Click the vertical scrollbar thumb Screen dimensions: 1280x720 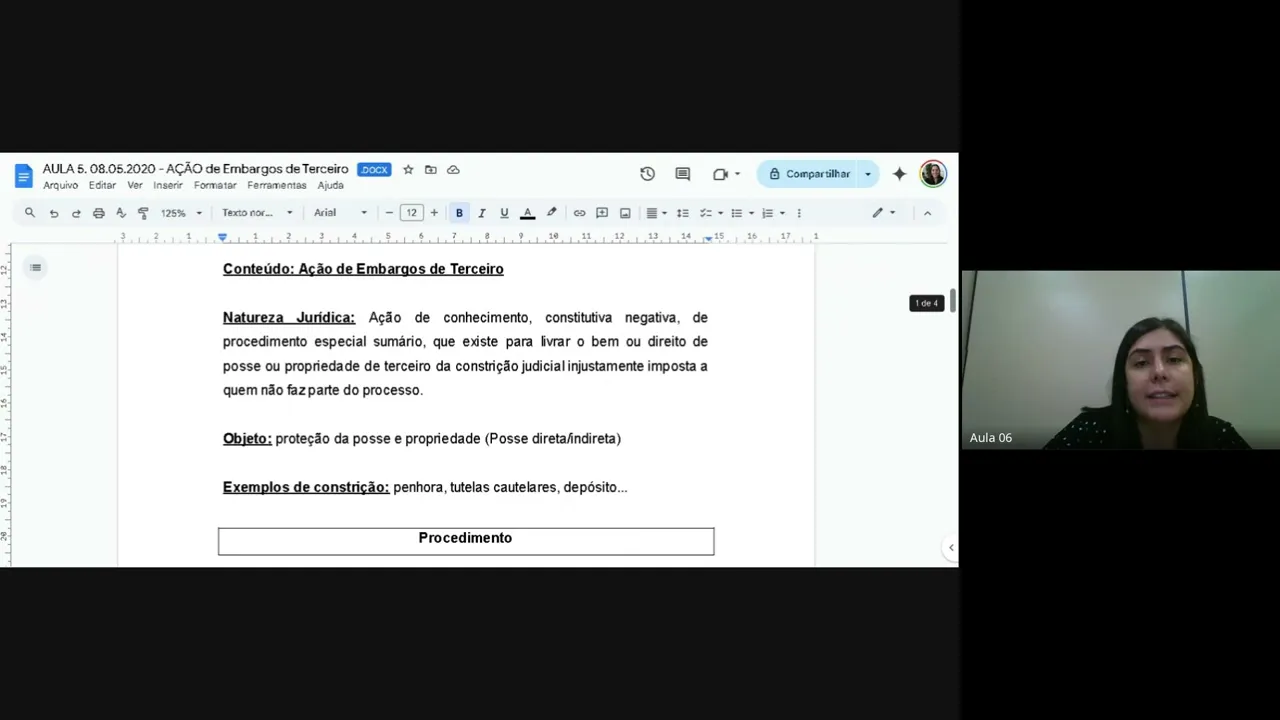(953, 301)
